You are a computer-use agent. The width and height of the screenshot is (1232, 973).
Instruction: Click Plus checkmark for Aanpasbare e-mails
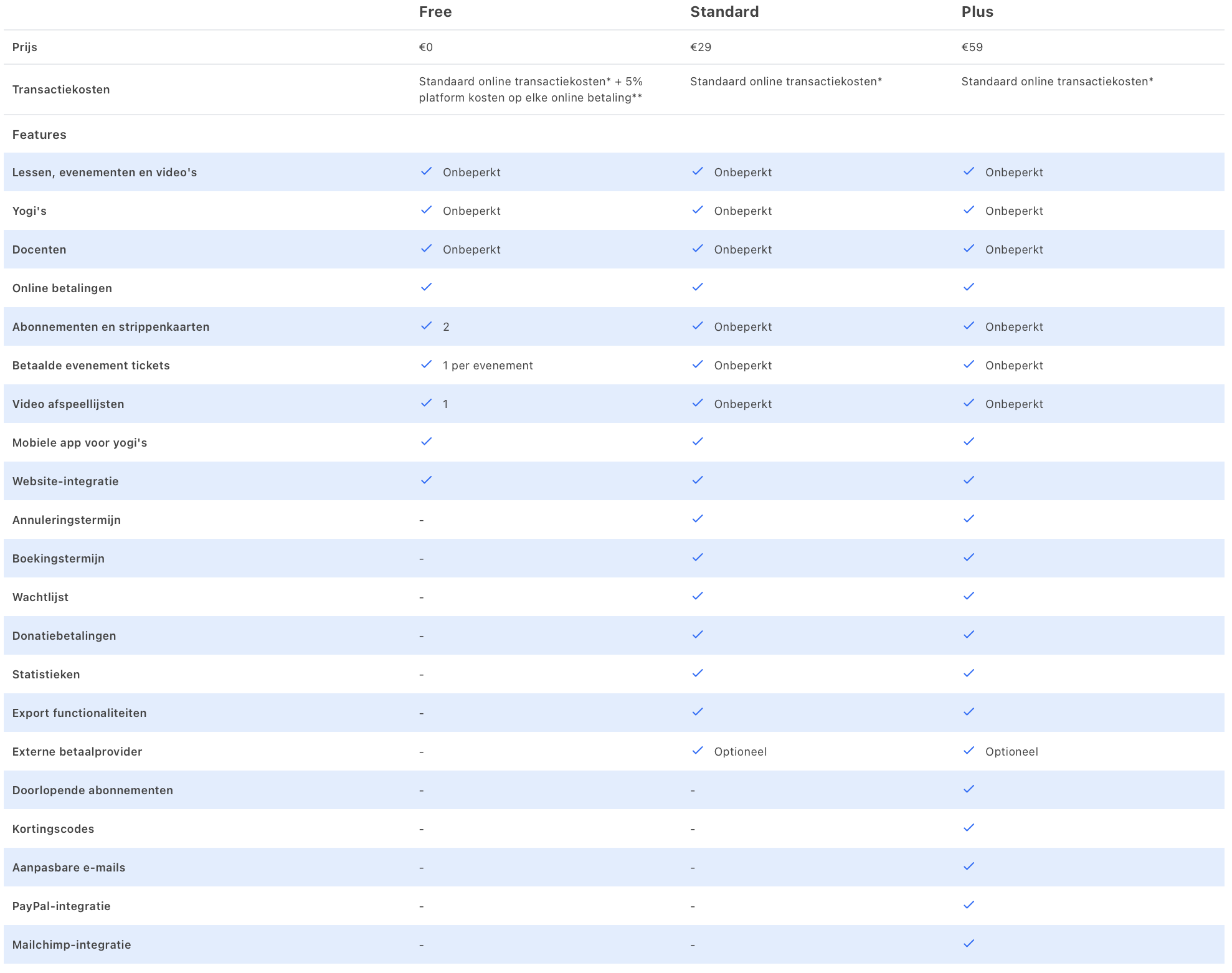[x=969, y=866]
